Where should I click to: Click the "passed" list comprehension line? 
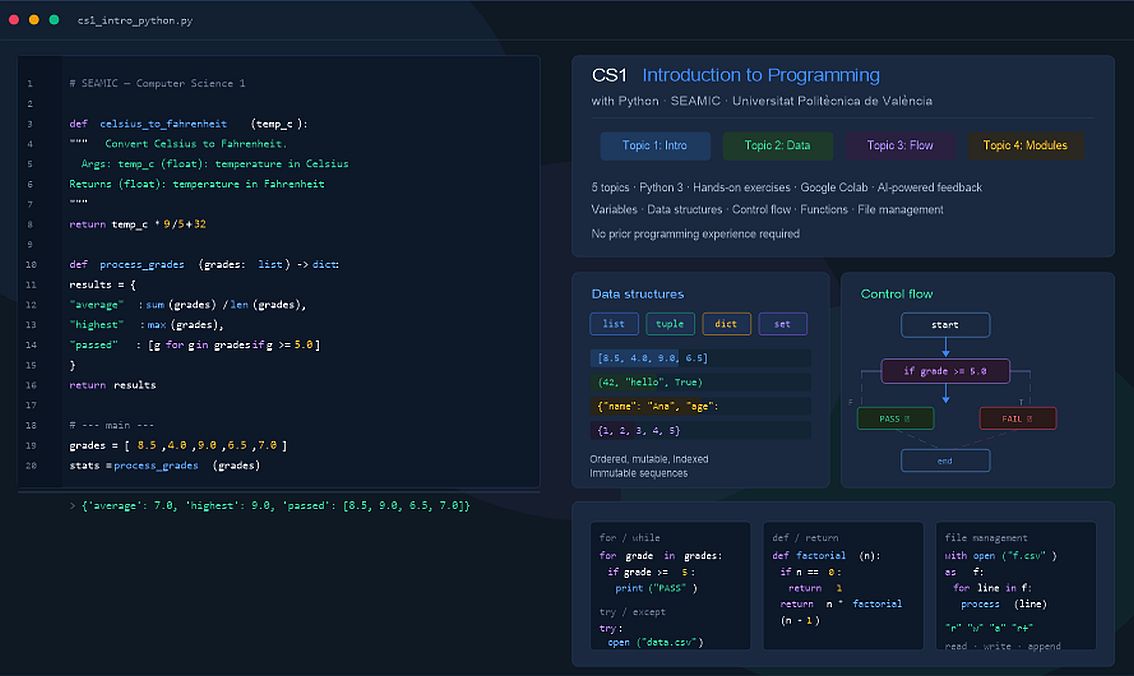[194, 345]
